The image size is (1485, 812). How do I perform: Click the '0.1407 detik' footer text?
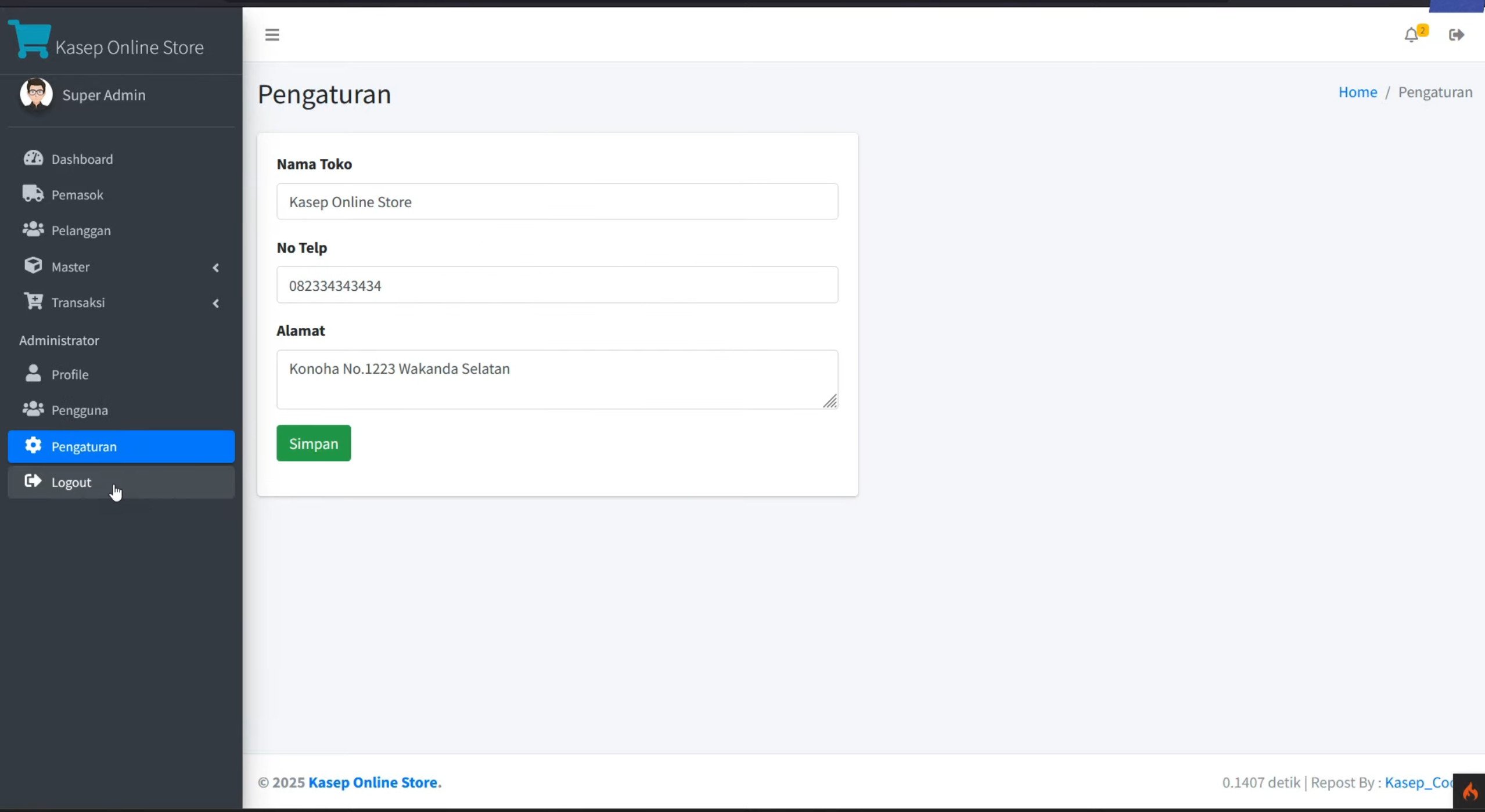[1261, 782]
